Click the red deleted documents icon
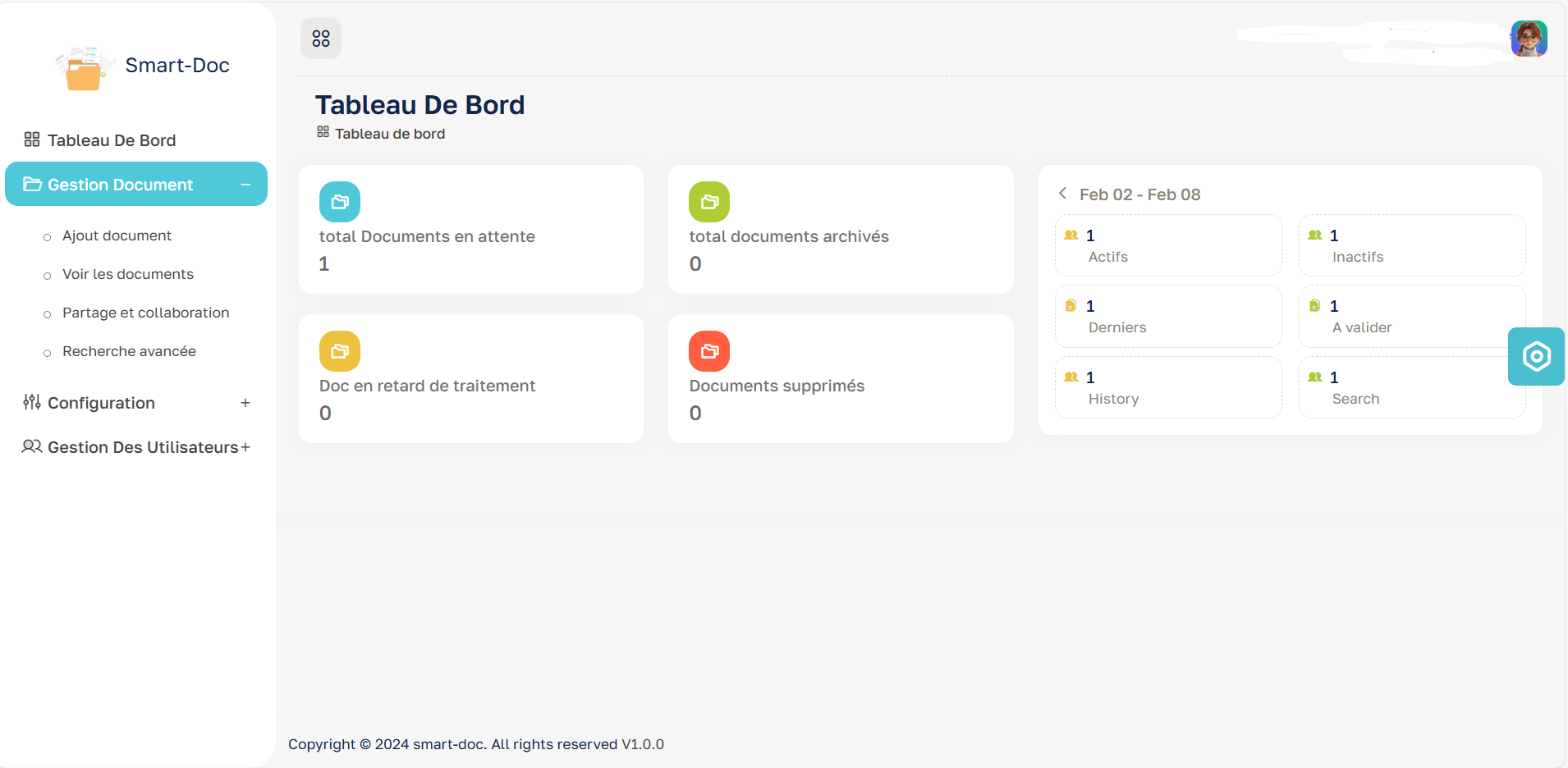Viewport: 1568px width, 768px height. coord(709,351)
